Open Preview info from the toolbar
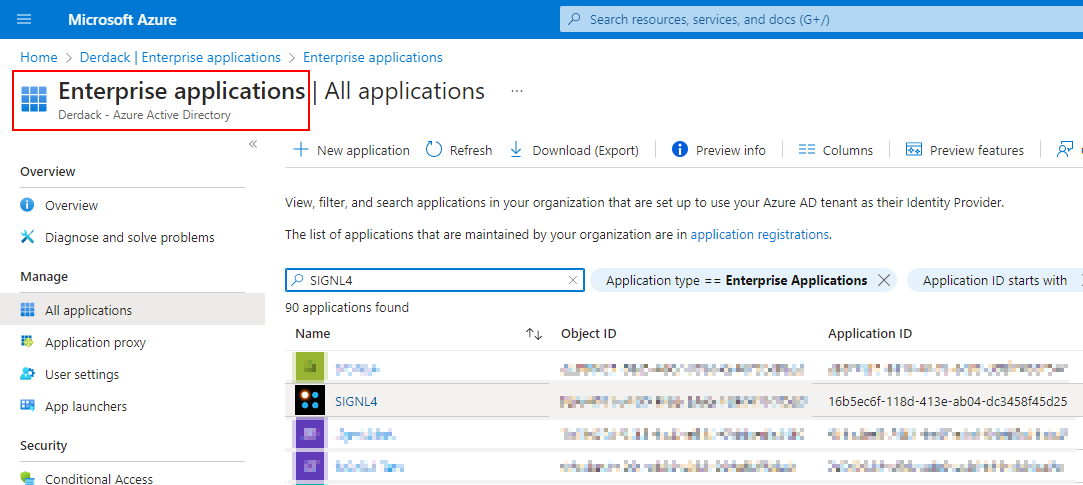The image size is (1083, 485). (x=719, y=150)
